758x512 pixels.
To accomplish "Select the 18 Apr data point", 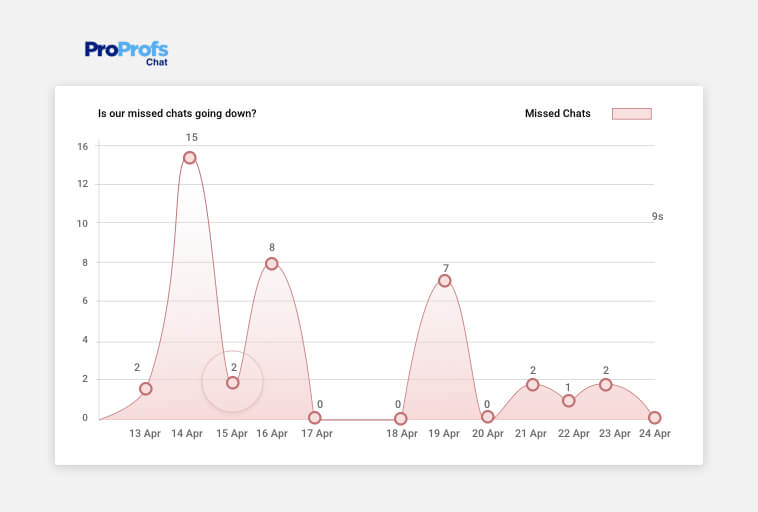I will (400, 418).
